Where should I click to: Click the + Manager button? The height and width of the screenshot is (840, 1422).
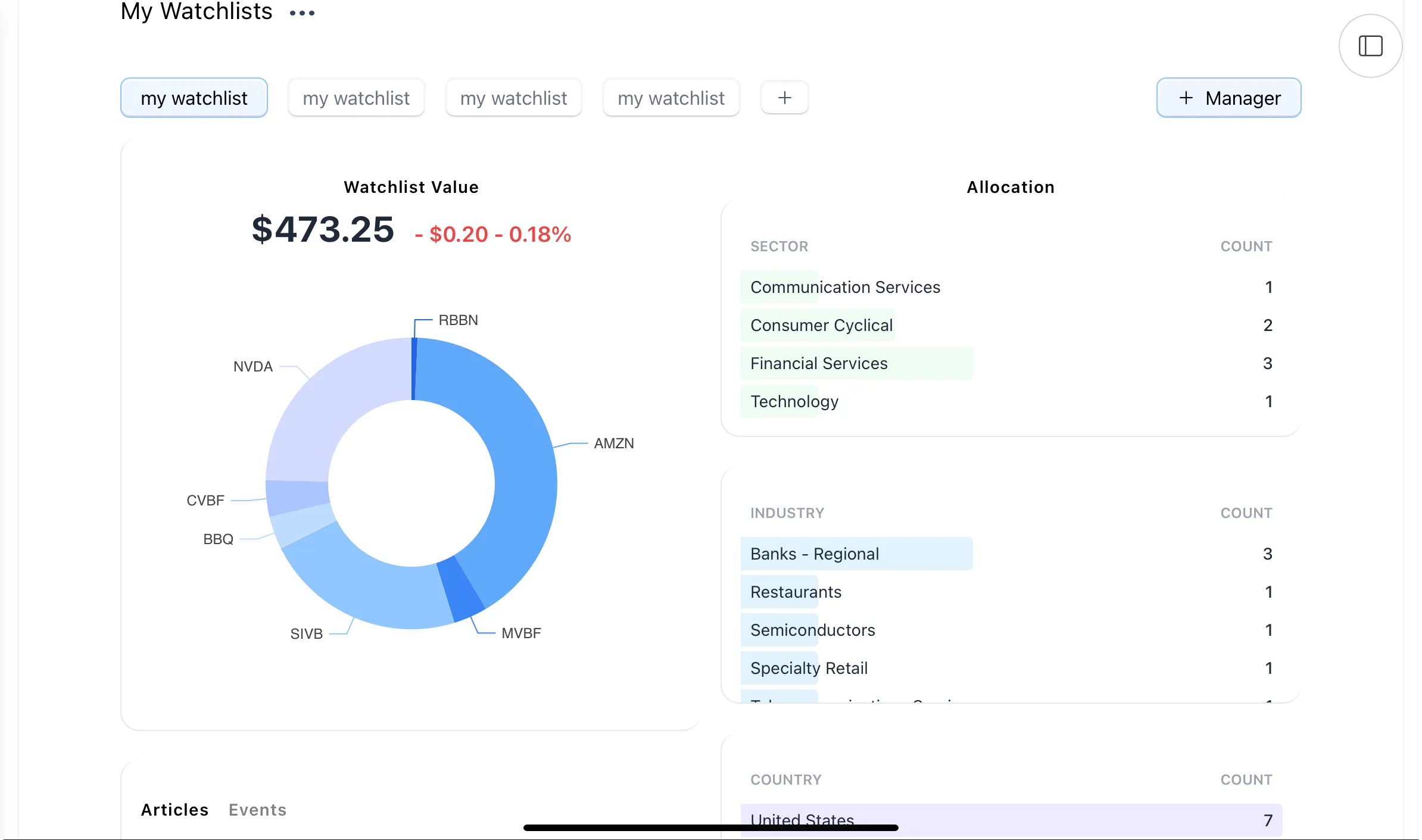[1228, 98]
